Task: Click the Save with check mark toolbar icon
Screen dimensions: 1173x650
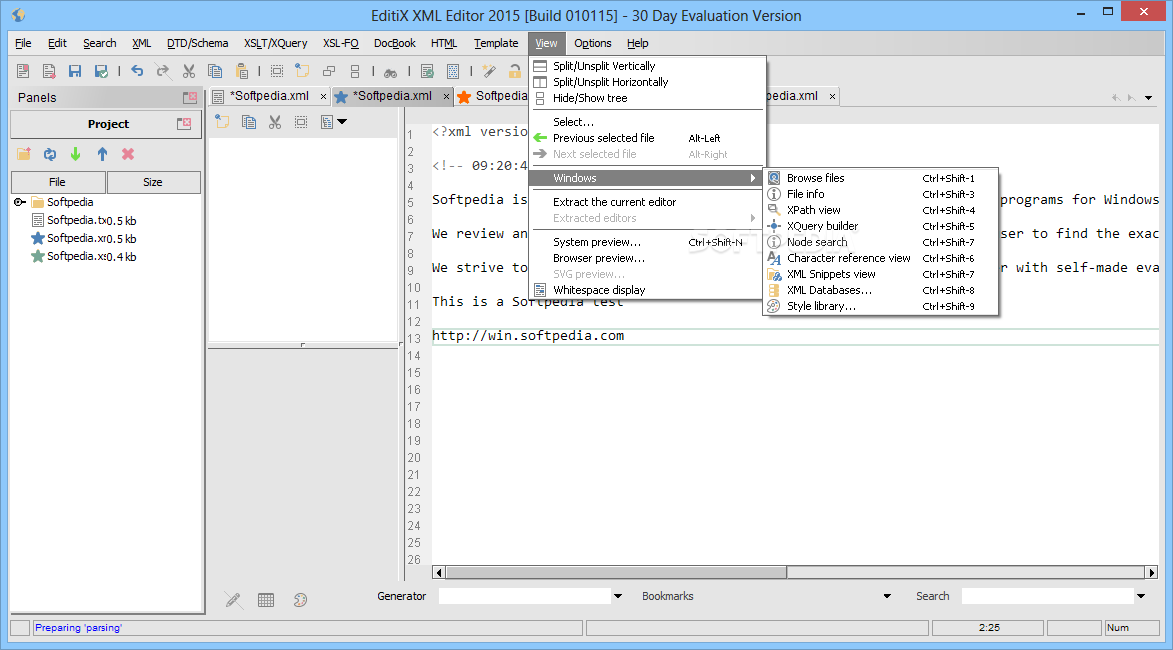Action: coord(101,71)
